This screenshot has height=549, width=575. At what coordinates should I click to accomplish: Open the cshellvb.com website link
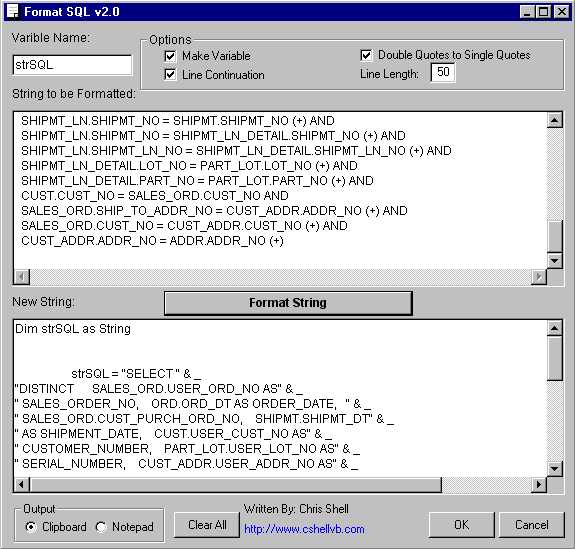(x=304, y=529)
